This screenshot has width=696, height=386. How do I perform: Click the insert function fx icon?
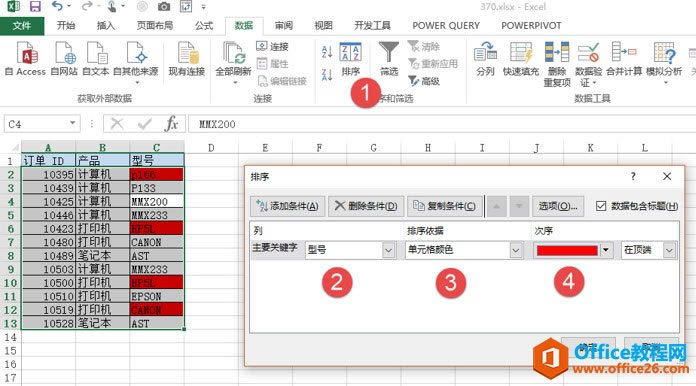171,124
